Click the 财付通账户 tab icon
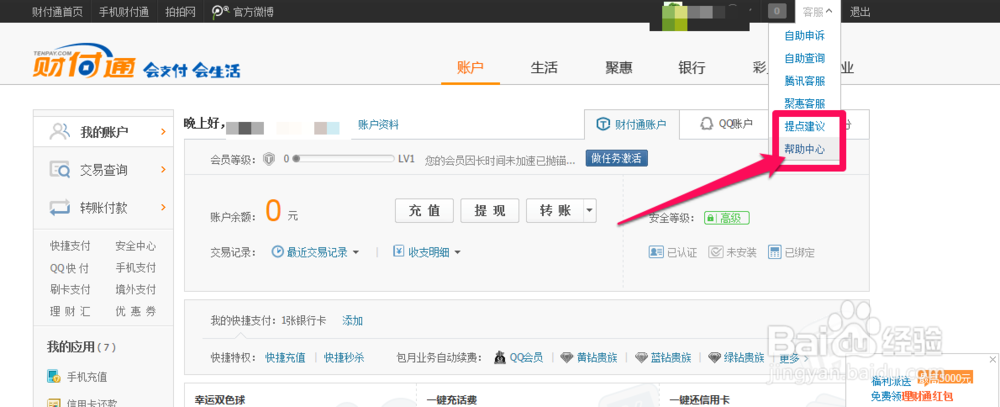Screen dimensions: 1000x407 (603, 124)
